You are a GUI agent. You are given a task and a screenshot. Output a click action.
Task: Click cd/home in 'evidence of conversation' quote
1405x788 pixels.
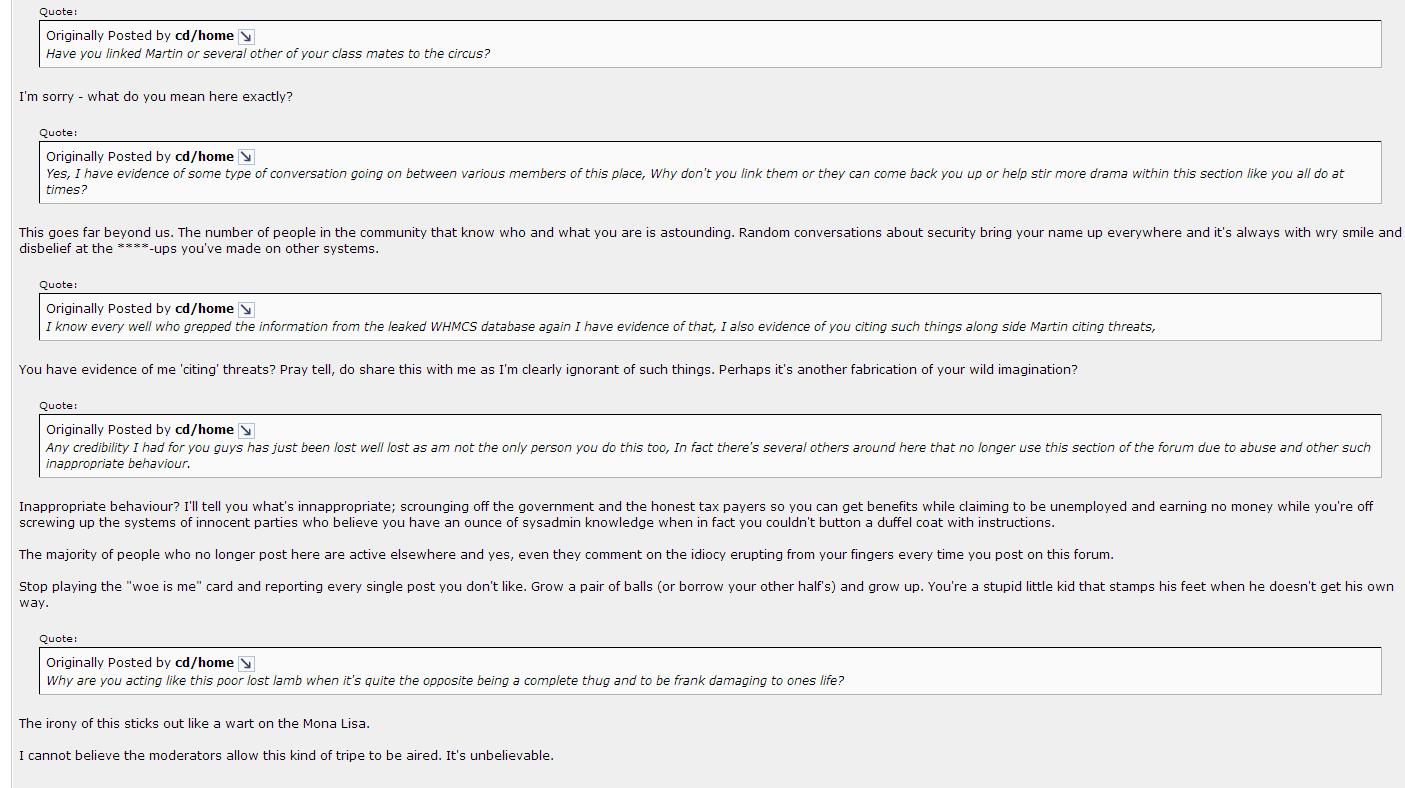click(204, 156)
